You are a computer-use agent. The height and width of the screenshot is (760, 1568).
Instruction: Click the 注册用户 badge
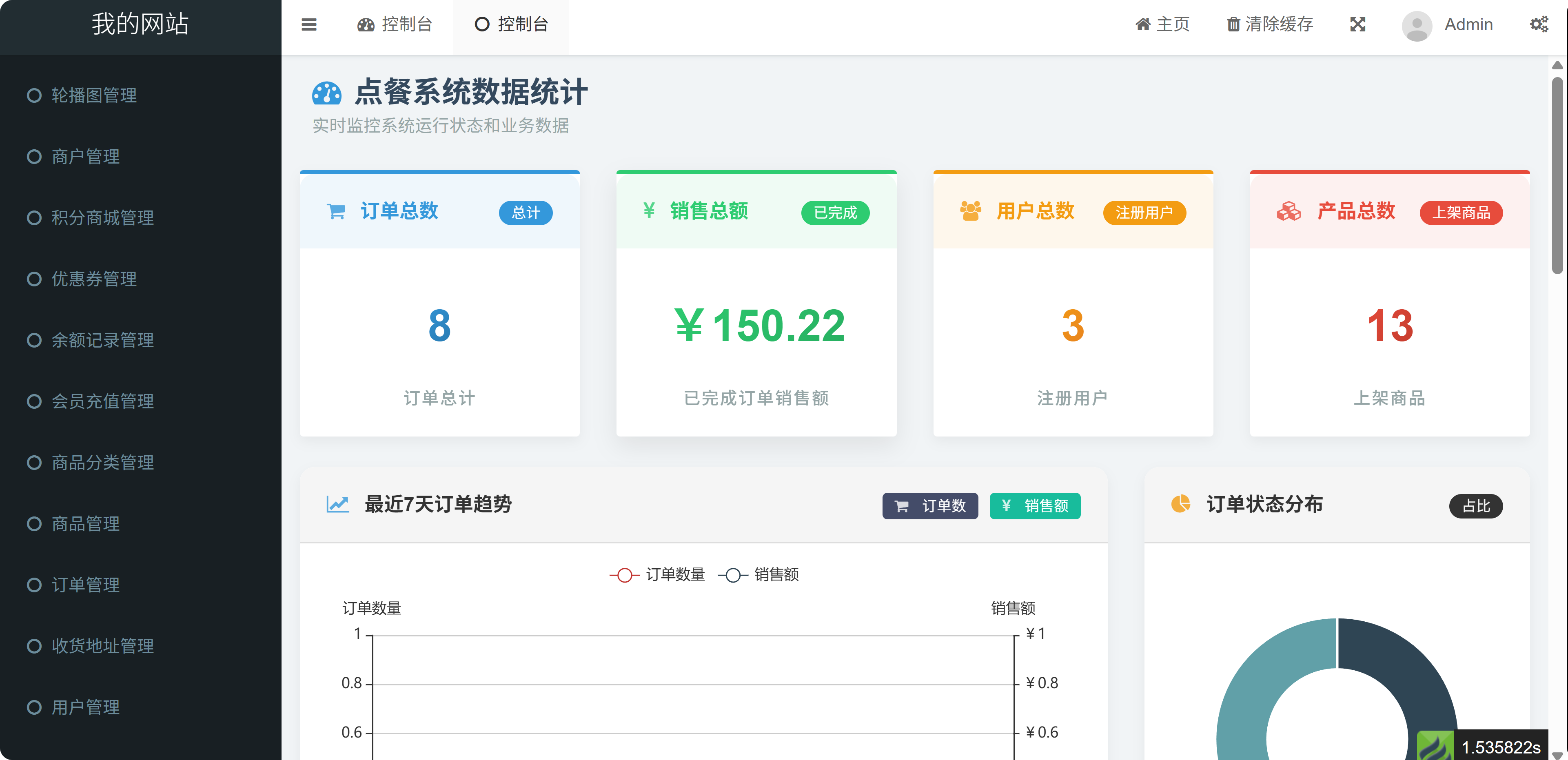1144,213
